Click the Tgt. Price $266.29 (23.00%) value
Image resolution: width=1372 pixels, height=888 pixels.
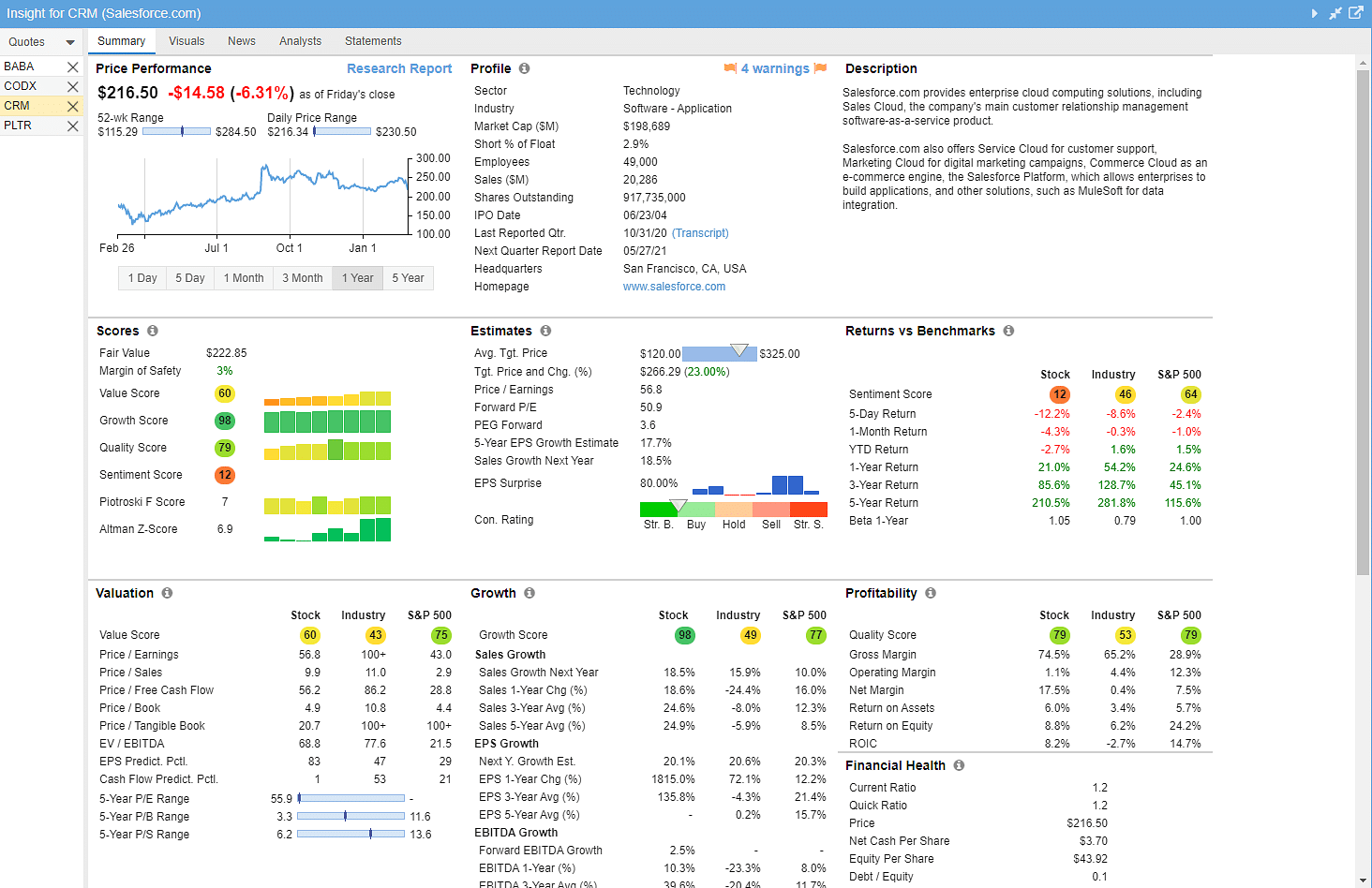(685, 372)
